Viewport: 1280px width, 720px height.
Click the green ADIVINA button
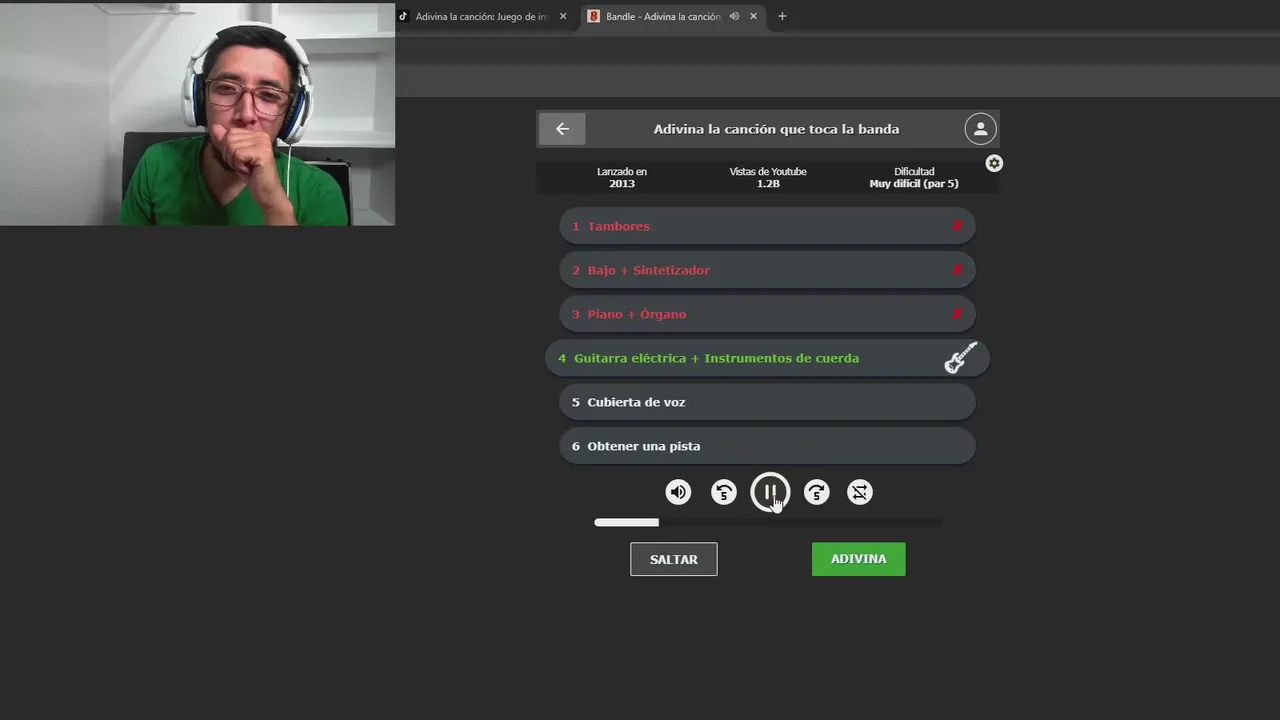(x=858, y=559)
